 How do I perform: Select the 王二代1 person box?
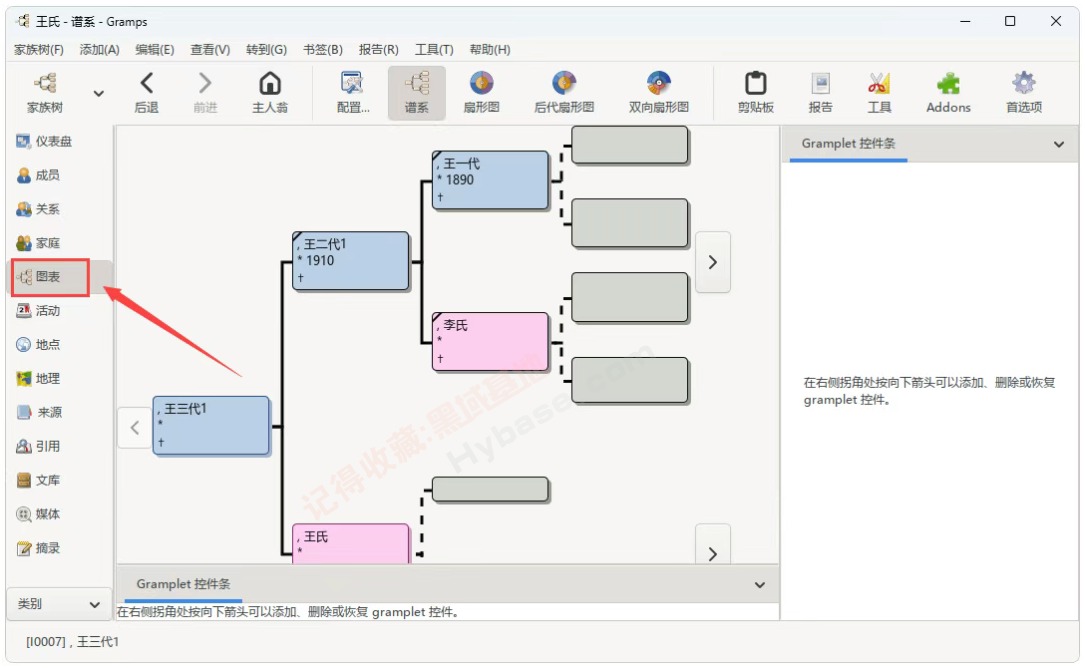[351, 261]
